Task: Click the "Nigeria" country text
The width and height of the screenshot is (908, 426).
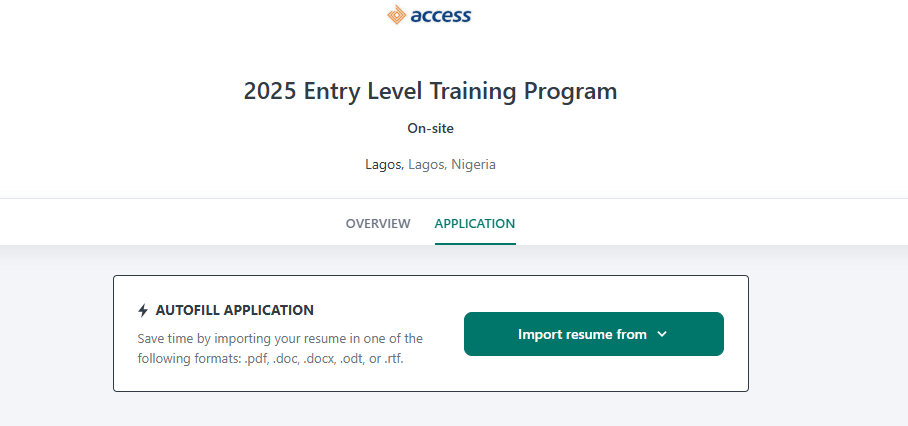Action: click(473, 164)
